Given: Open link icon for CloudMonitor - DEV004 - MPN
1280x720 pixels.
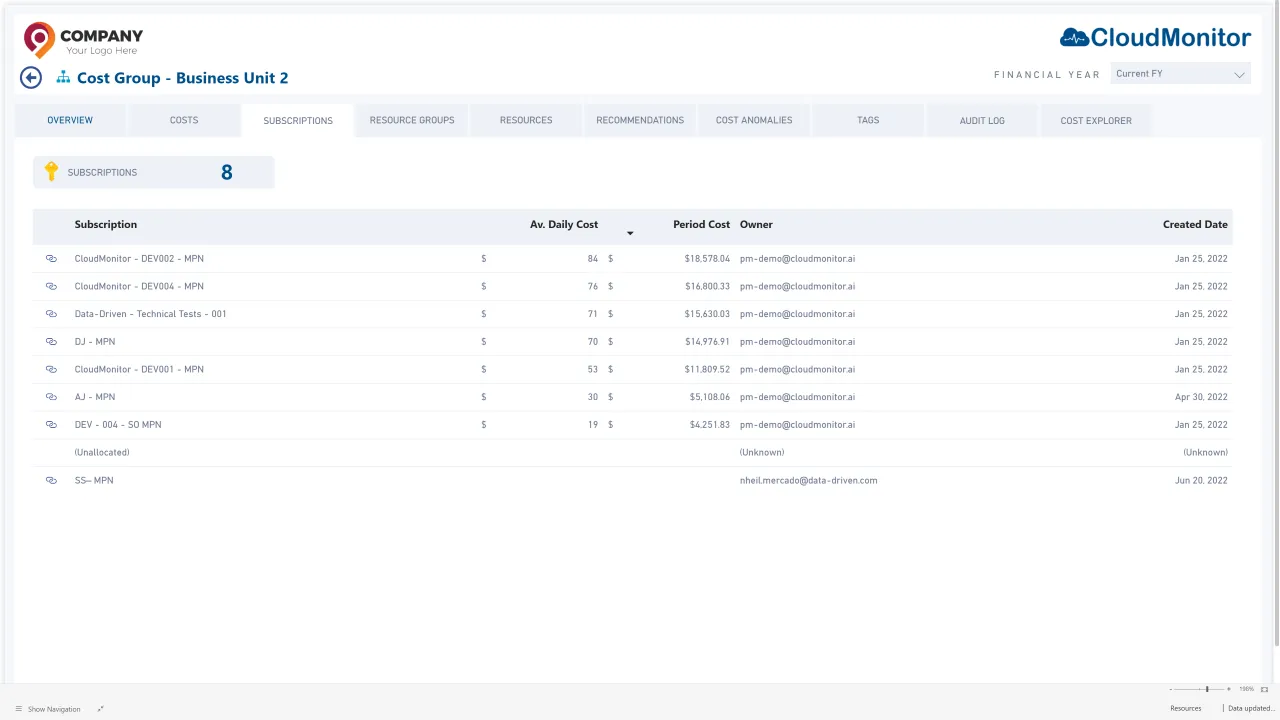Looking at the screenshot, I should pos(51,286).
